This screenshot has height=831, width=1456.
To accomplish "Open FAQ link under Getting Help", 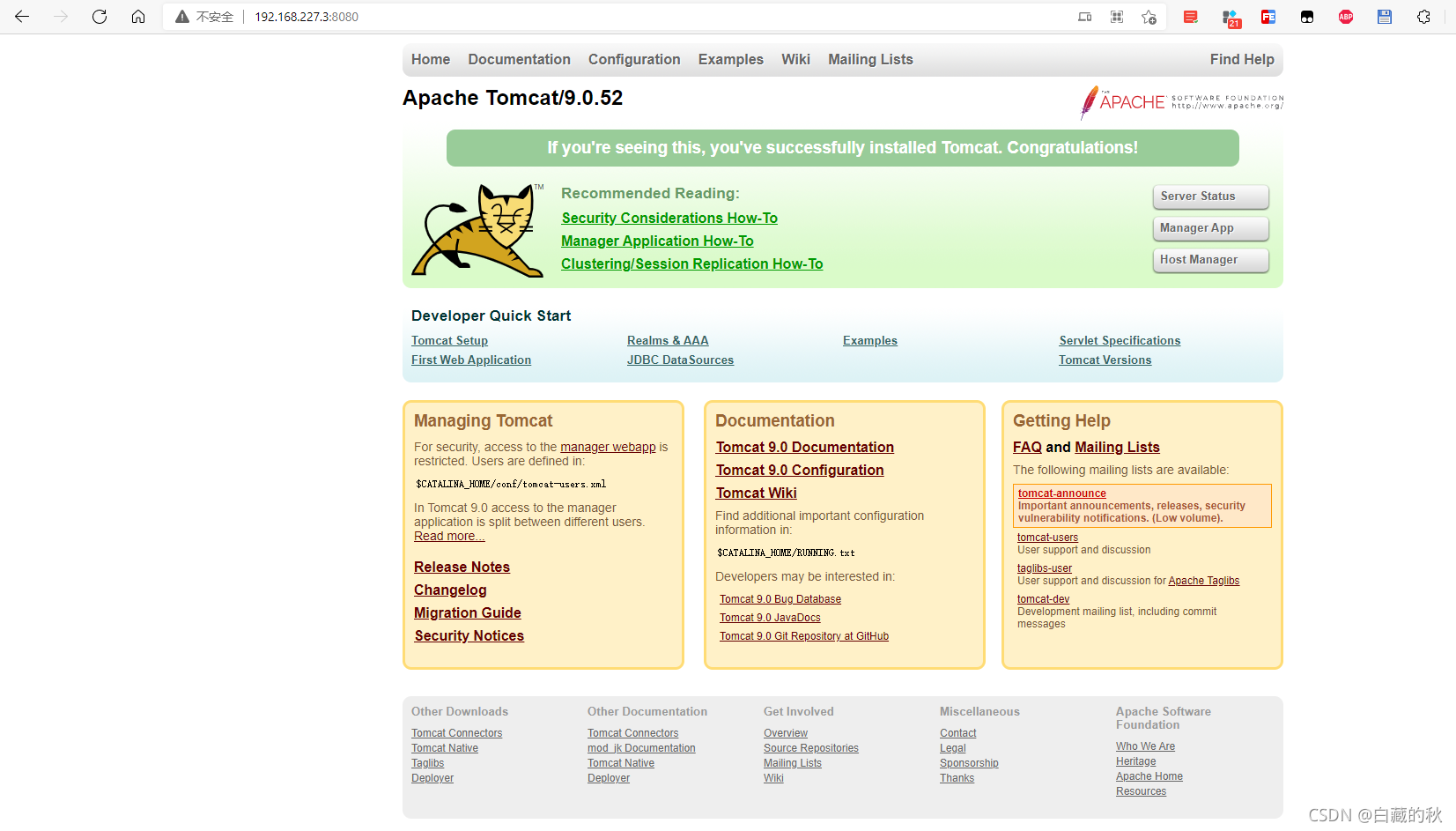I will (x=1027, y=447).
